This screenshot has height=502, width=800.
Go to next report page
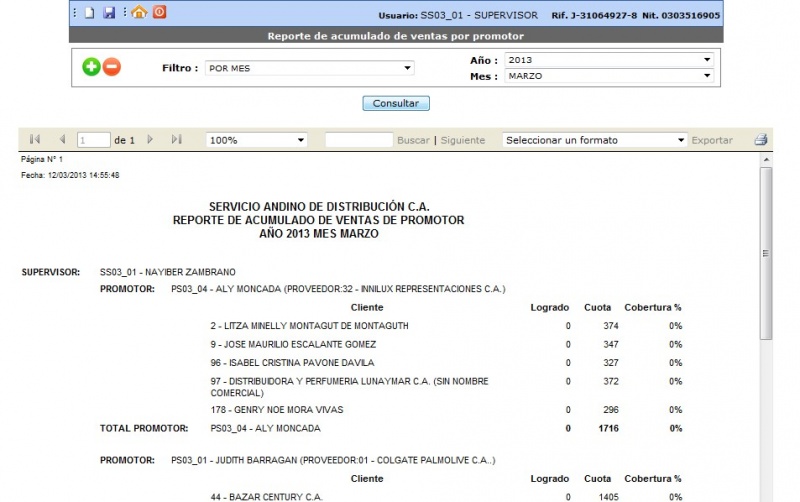click(150, 139)
